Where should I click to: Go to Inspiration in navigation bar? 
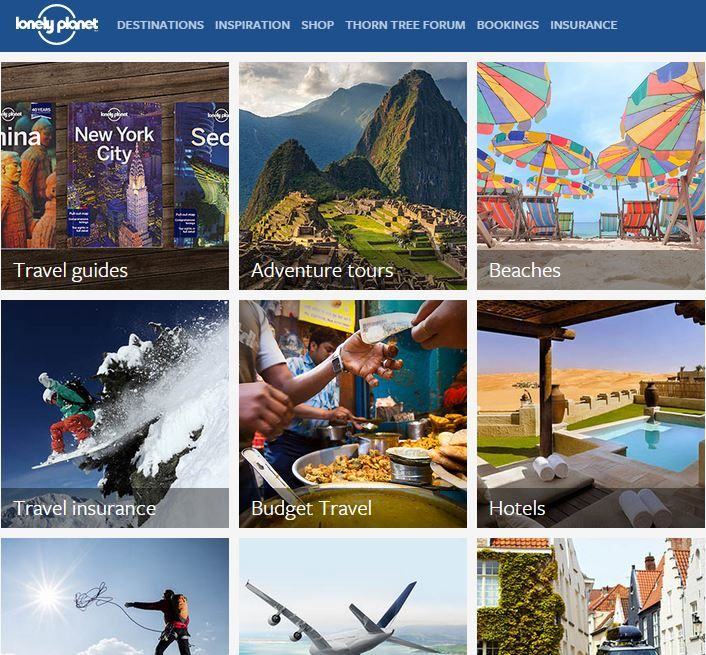click(253, 25)
